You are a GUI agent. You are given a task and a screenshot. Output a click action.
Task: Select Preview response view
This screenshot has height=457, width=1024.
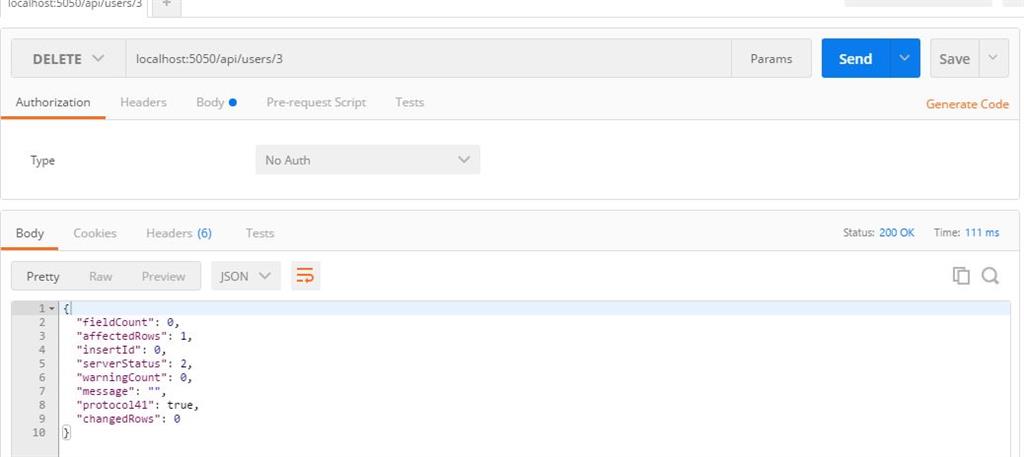(x=163, y=276)
